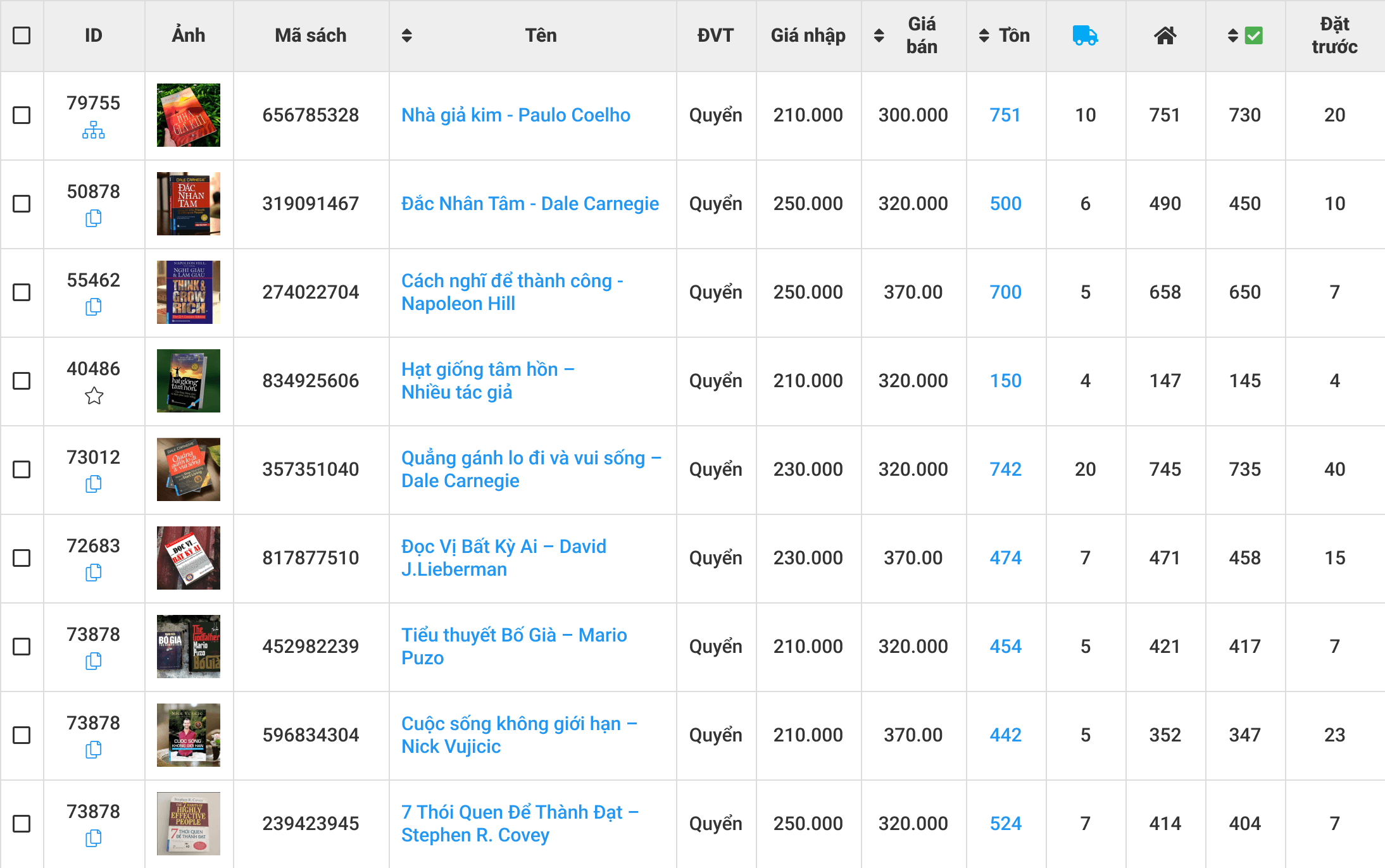Click the copy icon under ID 72683
The width and height of the screenshot is (1385, 868).
94,573
